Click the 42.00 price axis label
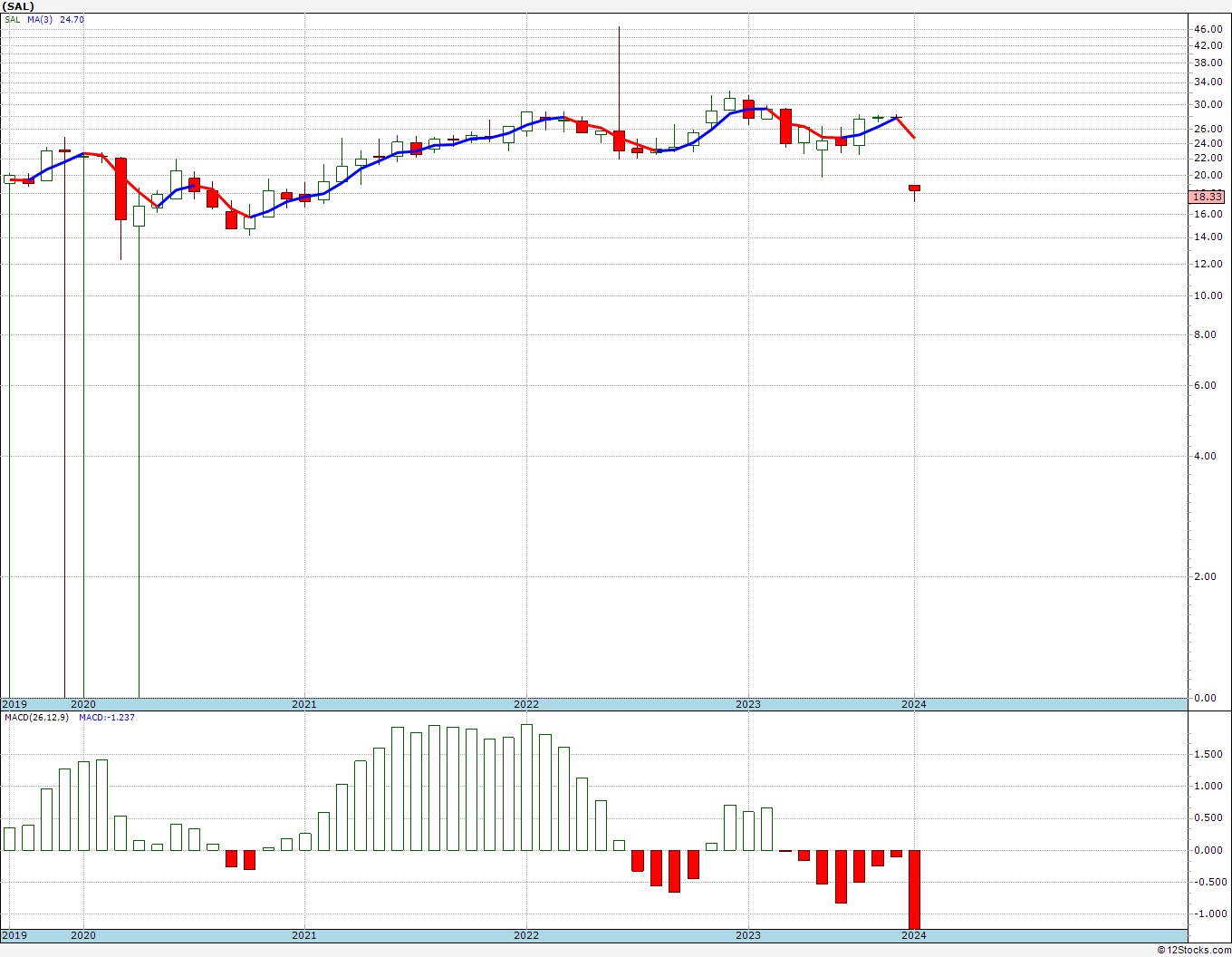The image size is (1232, 957). coord(1208,45)
